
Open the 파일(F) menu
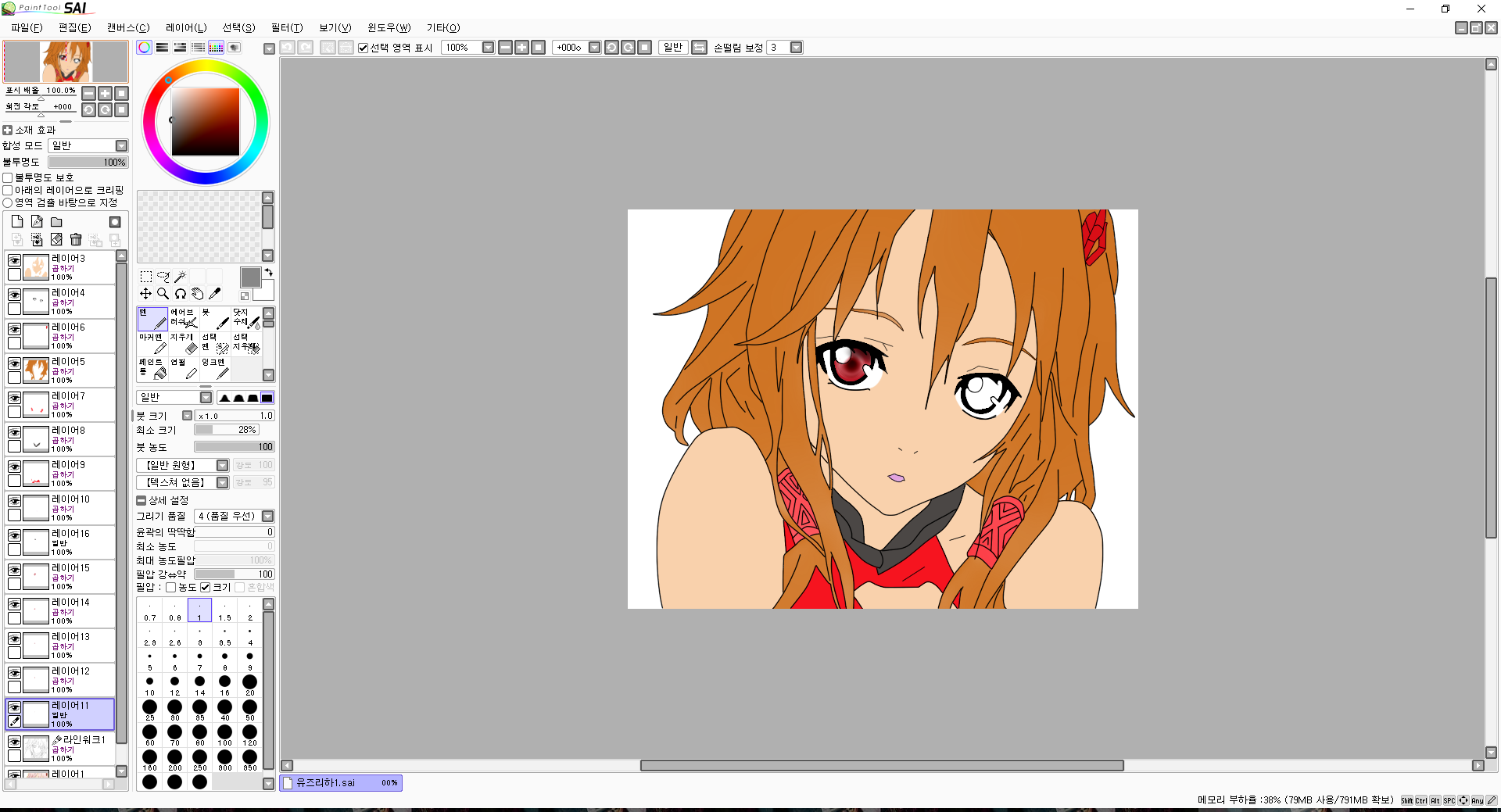[27, 27]
